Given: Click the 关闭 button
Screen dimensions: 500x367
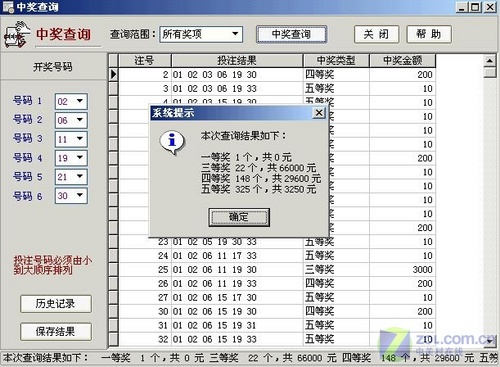Looking at the screenshot, I should [x=376, y=34].
